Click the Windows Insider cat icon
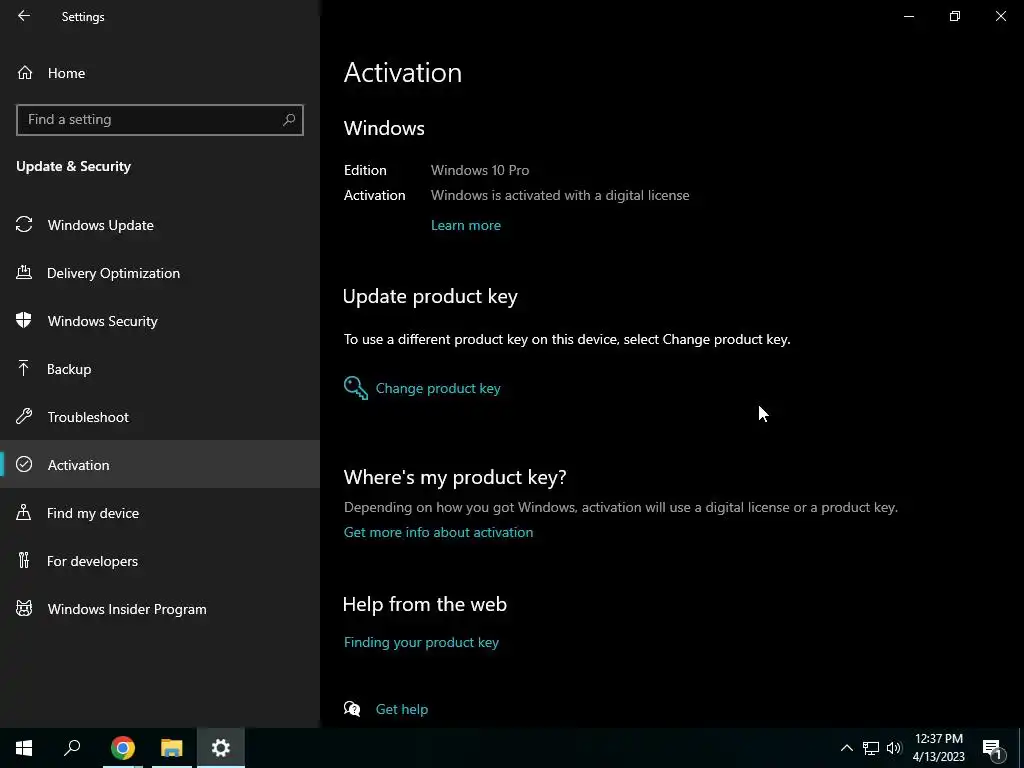Image resolution: width=1024 pixels, height=768 pixels. point(24,609)
